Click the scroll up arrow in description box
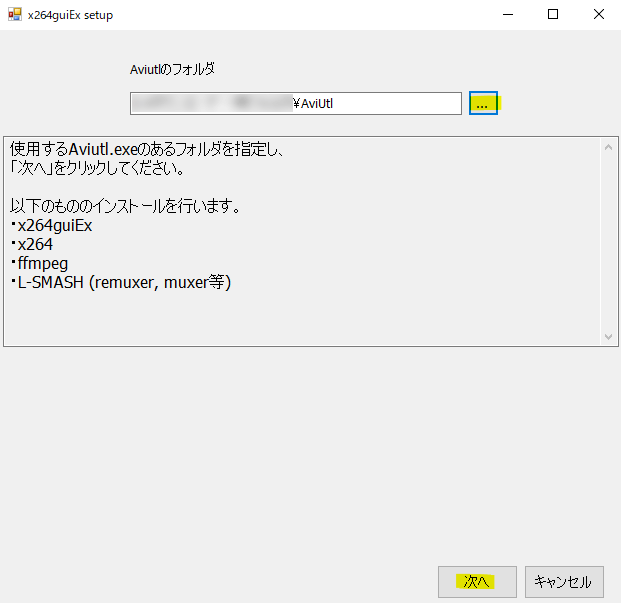This screenshot has width=621, height=603. (x=609, y=147)
